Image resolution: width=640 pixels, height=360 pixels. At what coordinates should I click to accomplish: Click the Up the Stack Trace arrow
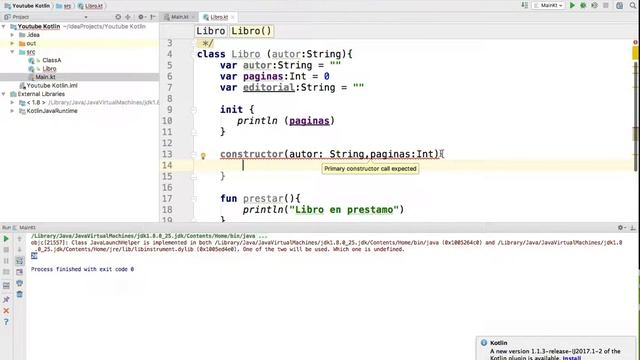pyautogui.click(x=20, y=239)
